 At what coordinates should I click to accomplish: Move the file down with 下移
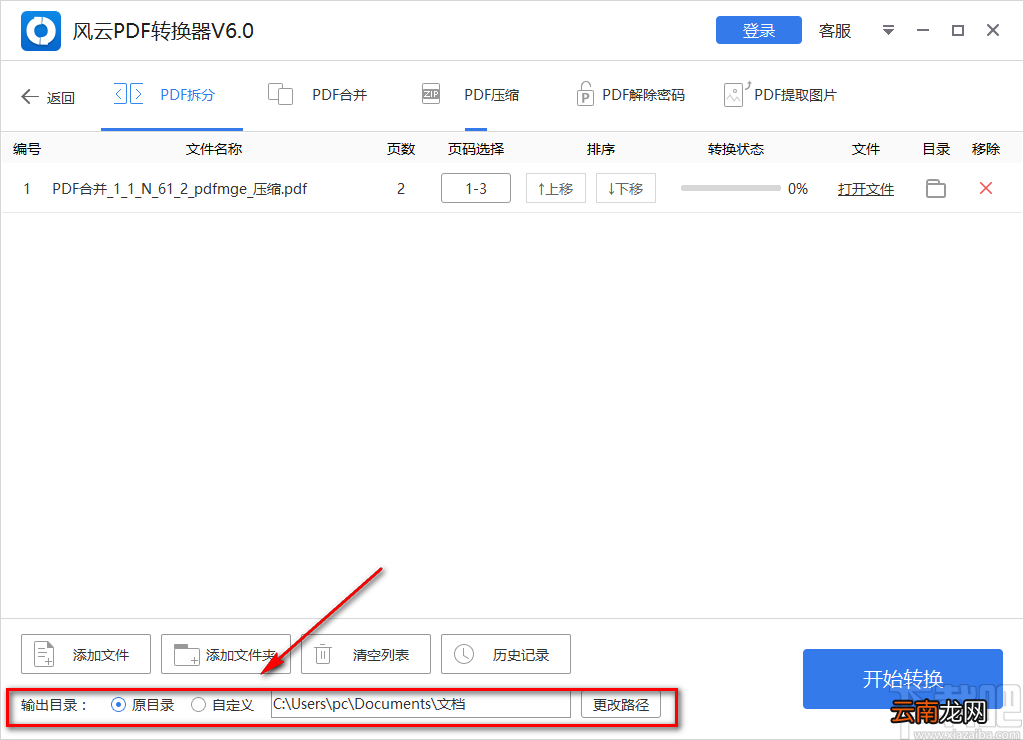[626, 189]
